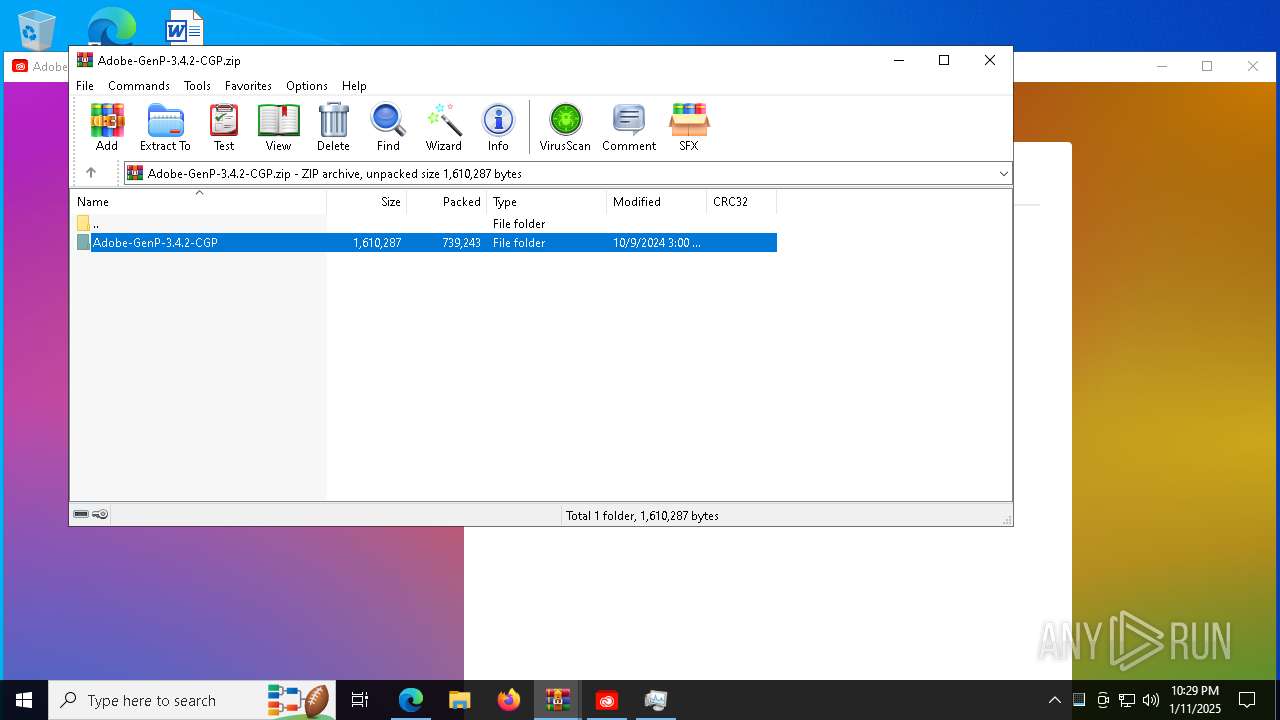
Task: Click the Add toolbar icon in WinRAR
Action: pyautogui.click(x=107, y=127)
